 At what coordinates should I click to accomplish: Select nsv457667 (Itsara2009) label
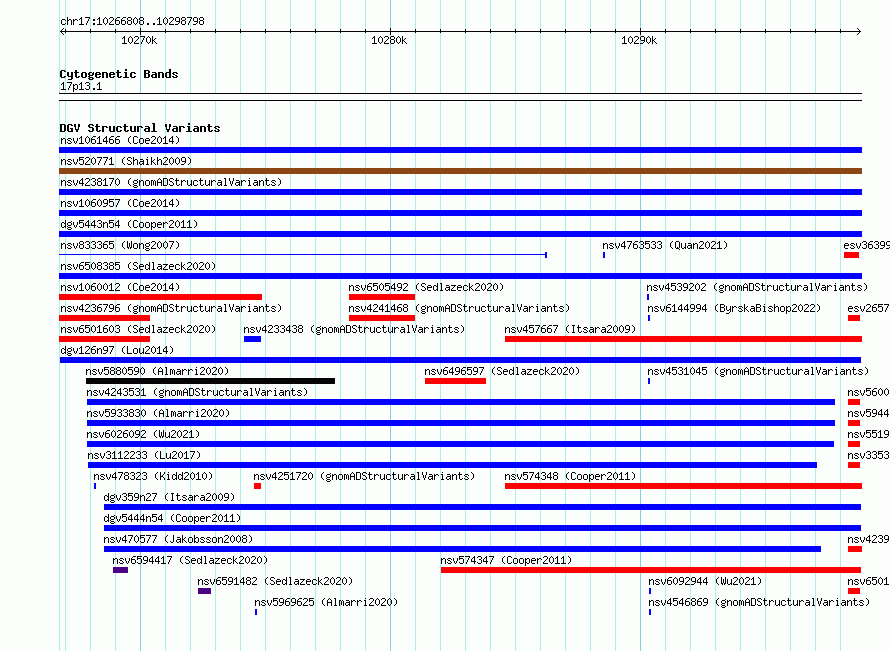(570, 329)
